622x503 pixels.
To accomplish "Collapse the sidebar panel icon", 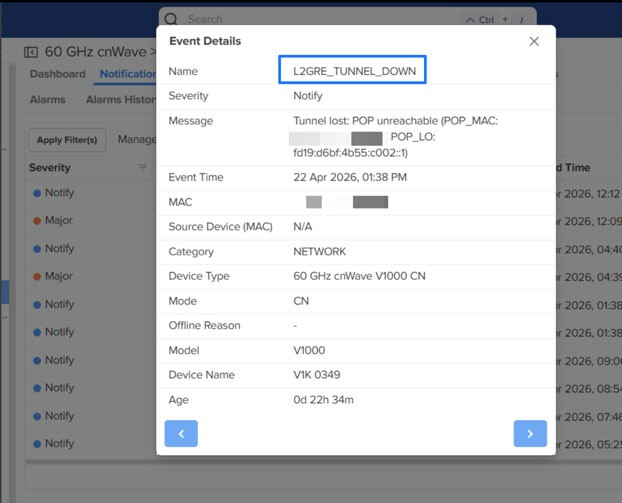I will point(31,52).
